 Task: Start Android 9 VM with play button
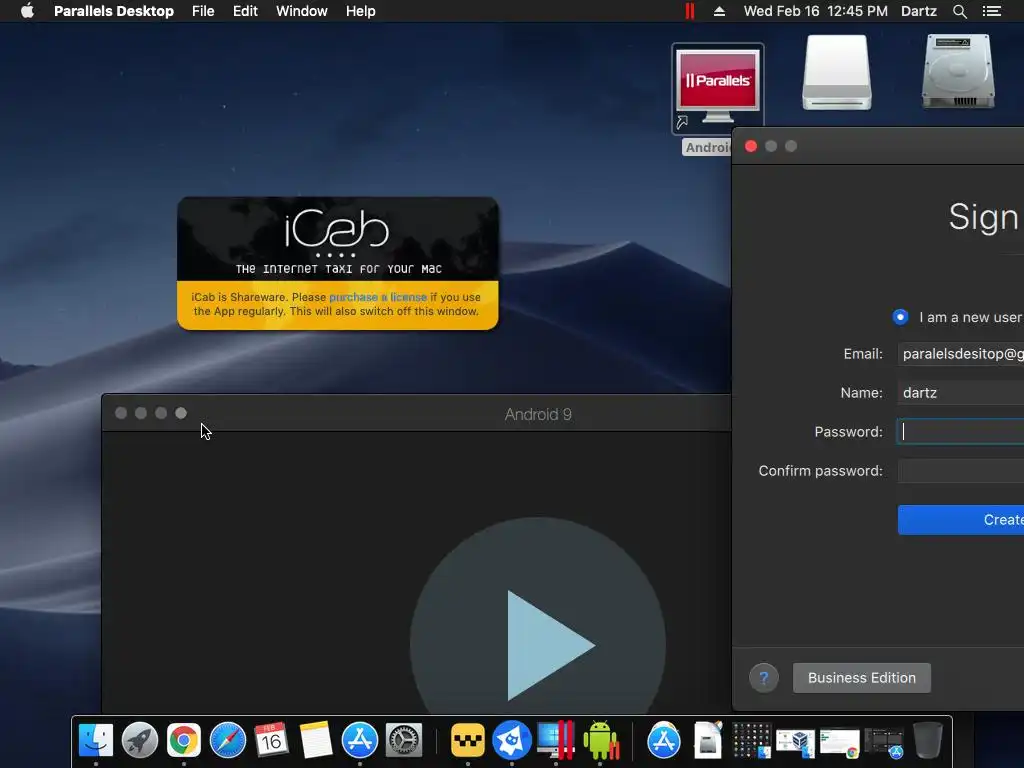click(x=537, y=643)
